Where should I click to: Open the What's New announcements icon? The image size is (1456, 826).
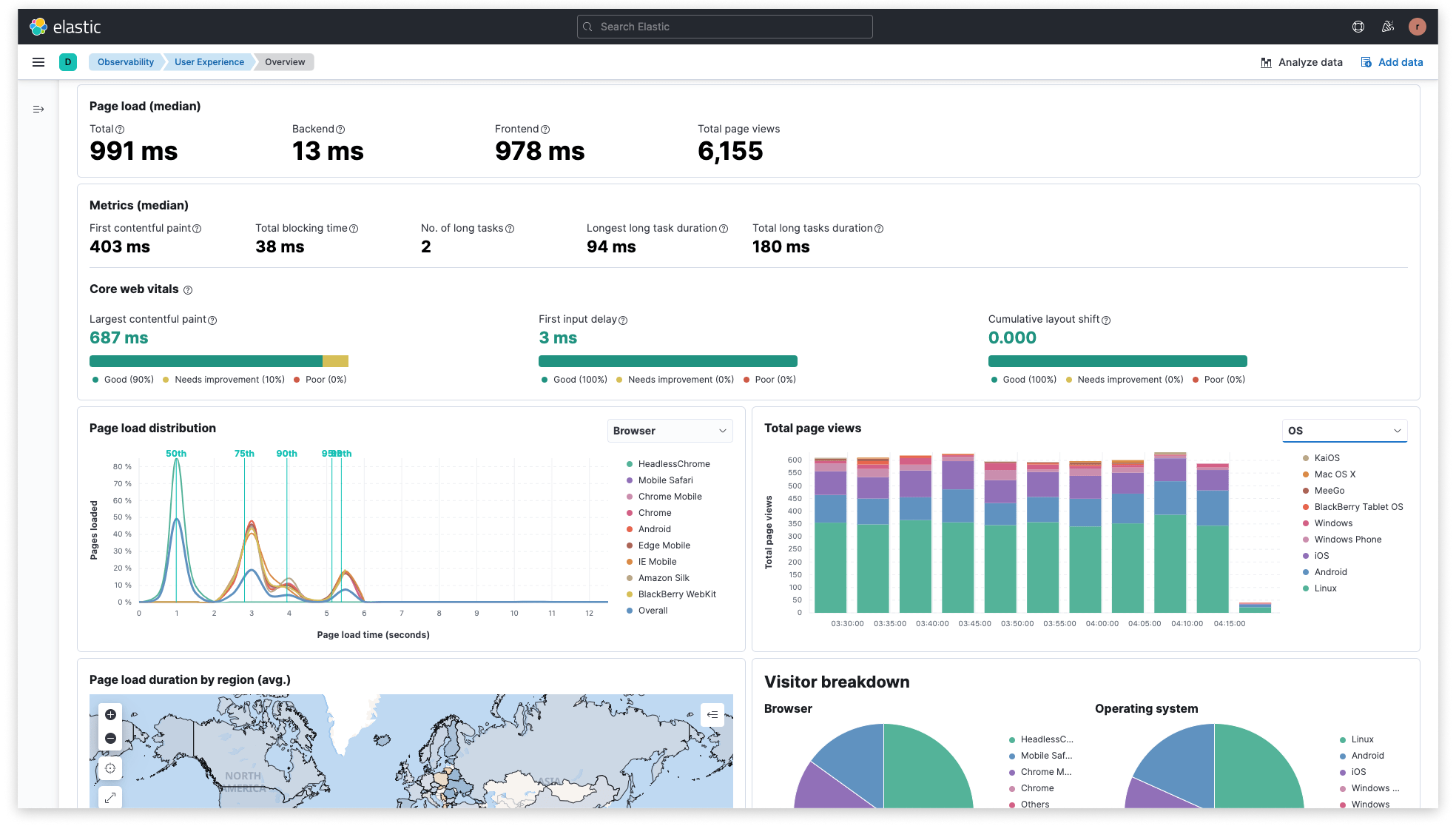[x=1388, y=26]
